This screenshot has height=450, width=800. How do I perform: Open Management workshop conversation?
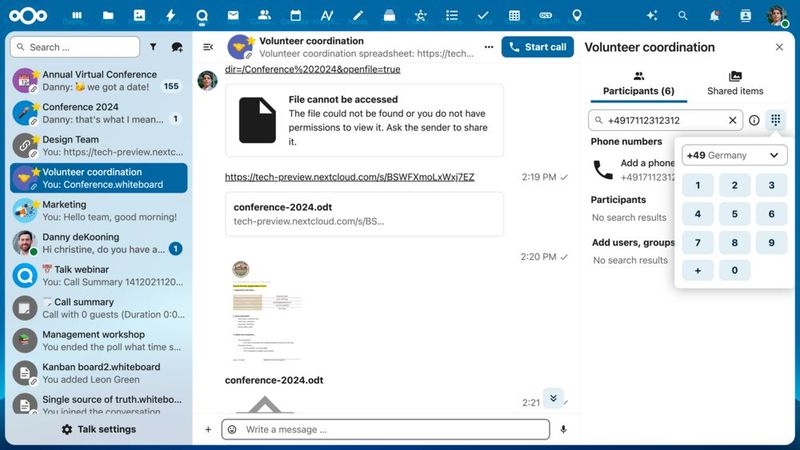(99, 341)
